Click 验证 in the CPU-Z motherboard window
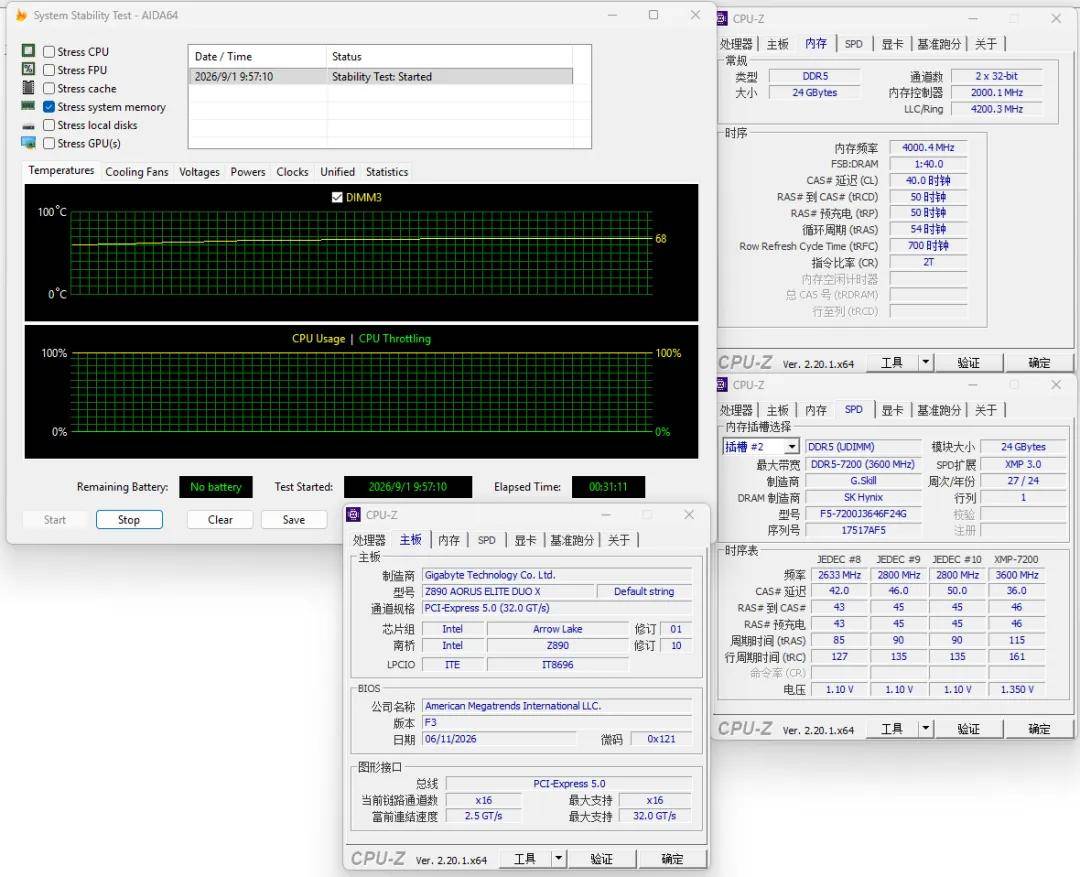1080x877 pixels. (x=601, y=858)
